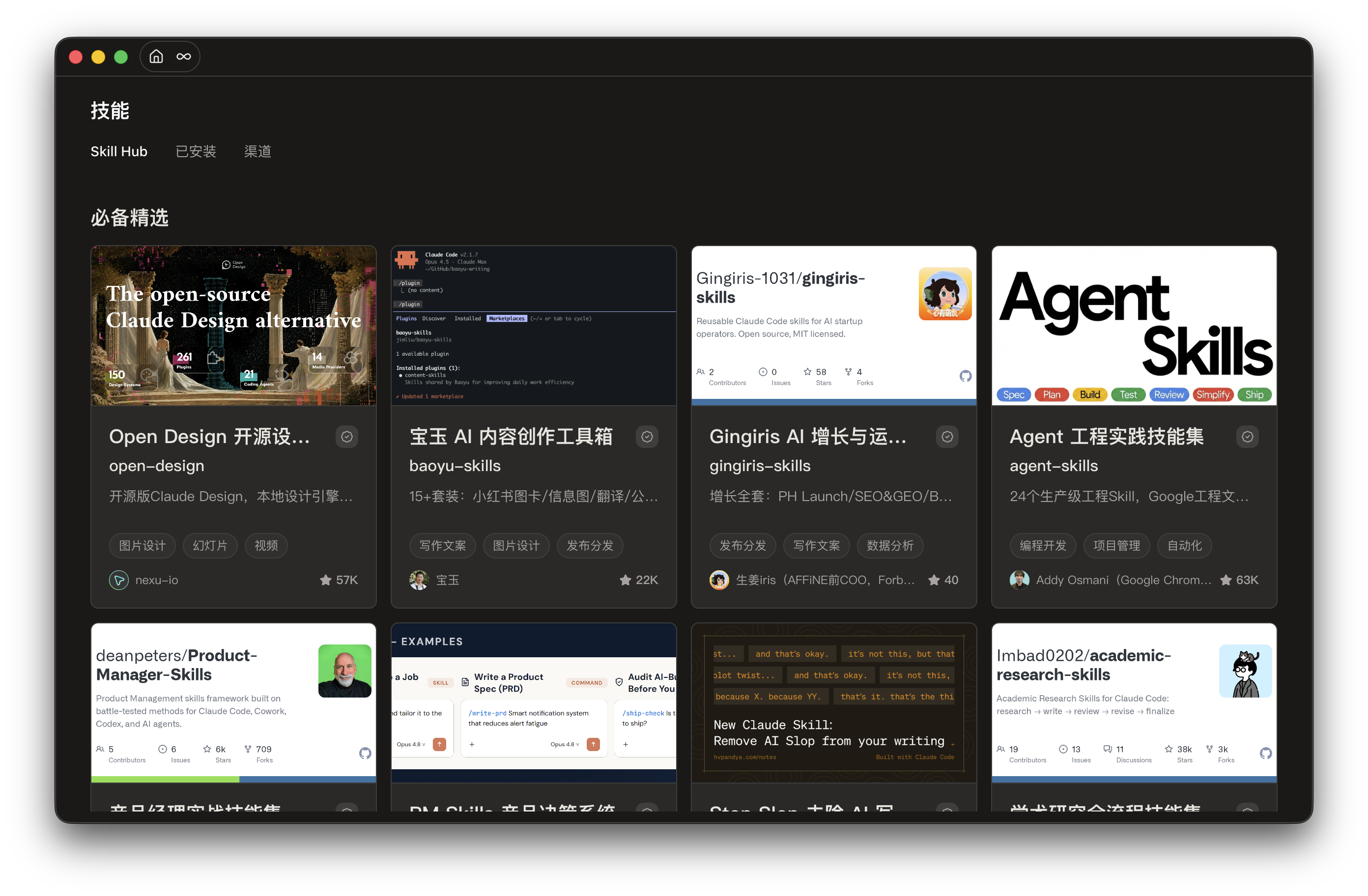Toggle the check badge on Open Design card
This screenshot has height=896, width=1368.
pyautogui.click(x=346, y=437)
